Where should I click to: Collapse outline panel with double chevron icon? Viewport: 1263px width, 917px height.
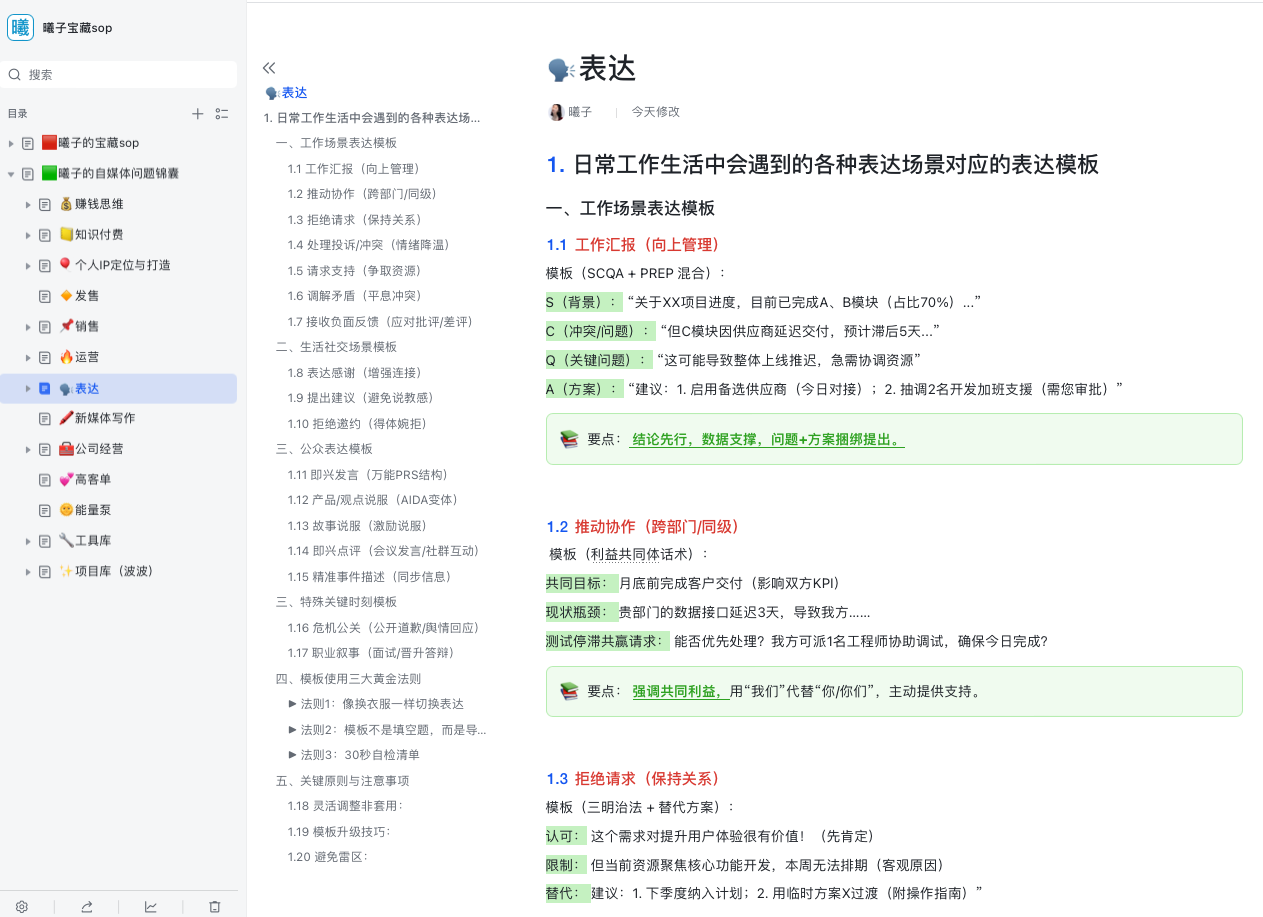pyautogui.click(x=269, y=68)
